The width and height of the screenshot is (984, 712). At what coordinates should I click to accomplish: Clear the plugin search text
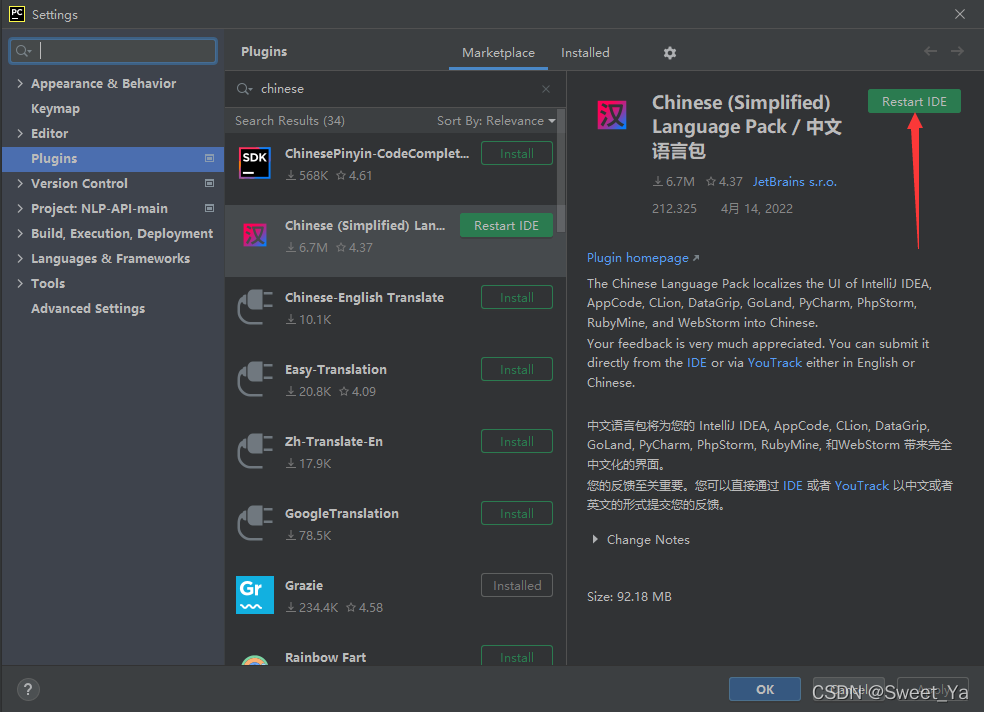tap(546, 89)
